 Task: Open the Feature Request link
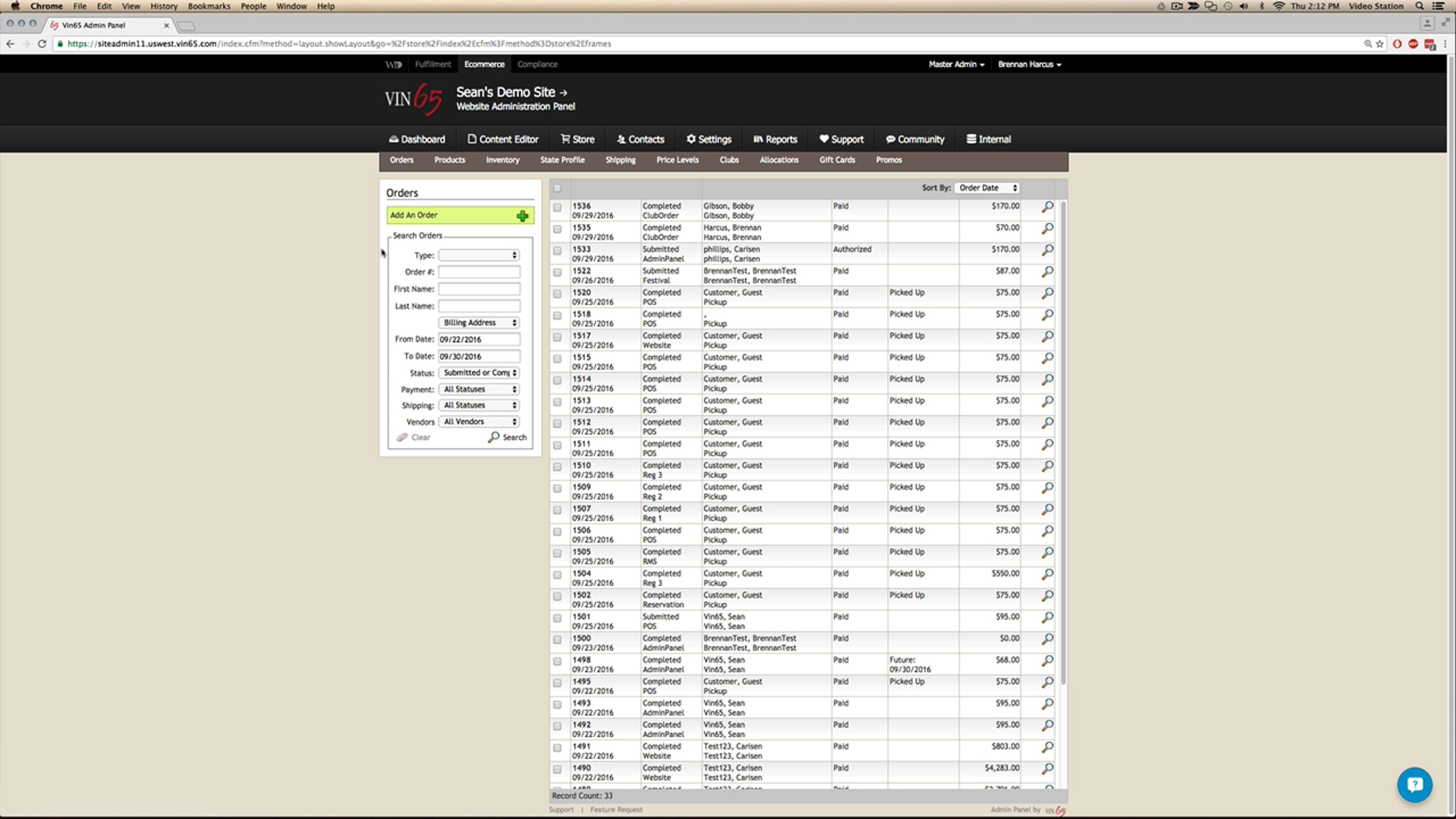616,810
